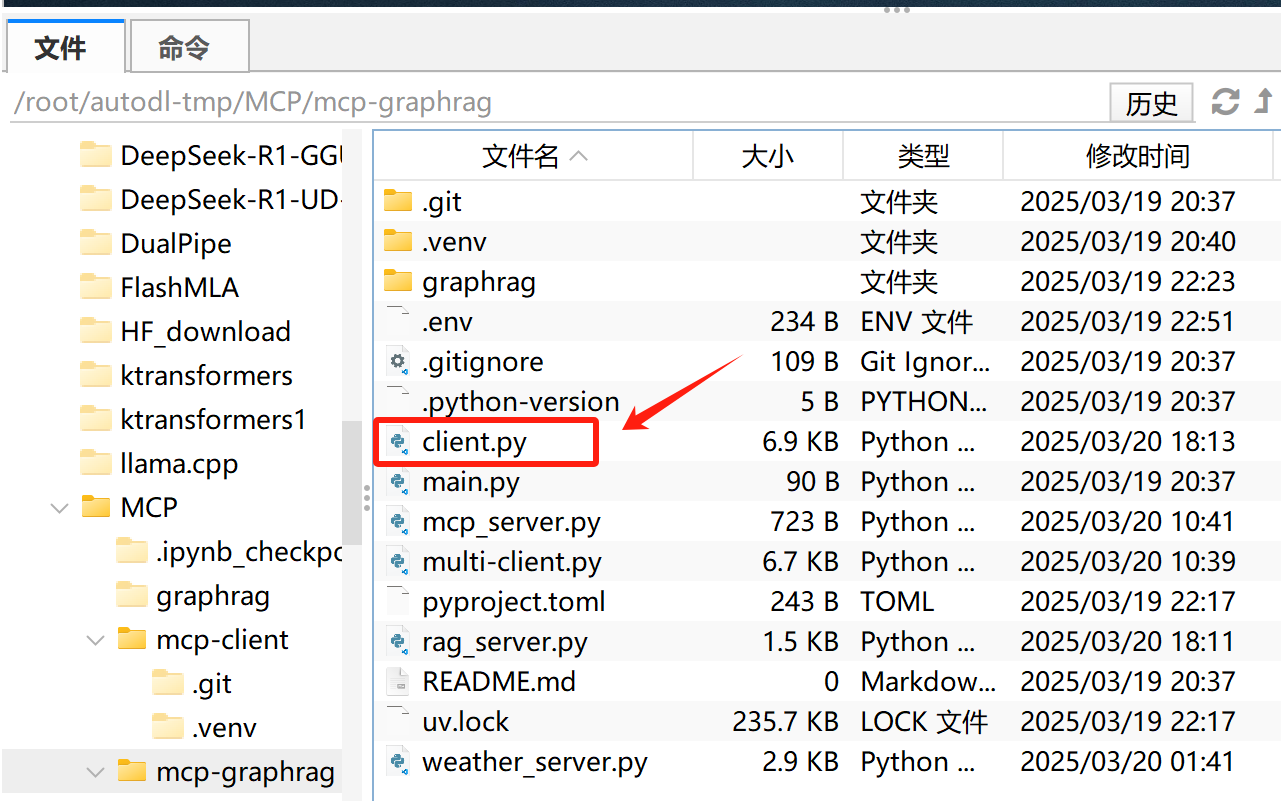Sort by the 大小 column header

pyautogui.click(x=768, y=156)
